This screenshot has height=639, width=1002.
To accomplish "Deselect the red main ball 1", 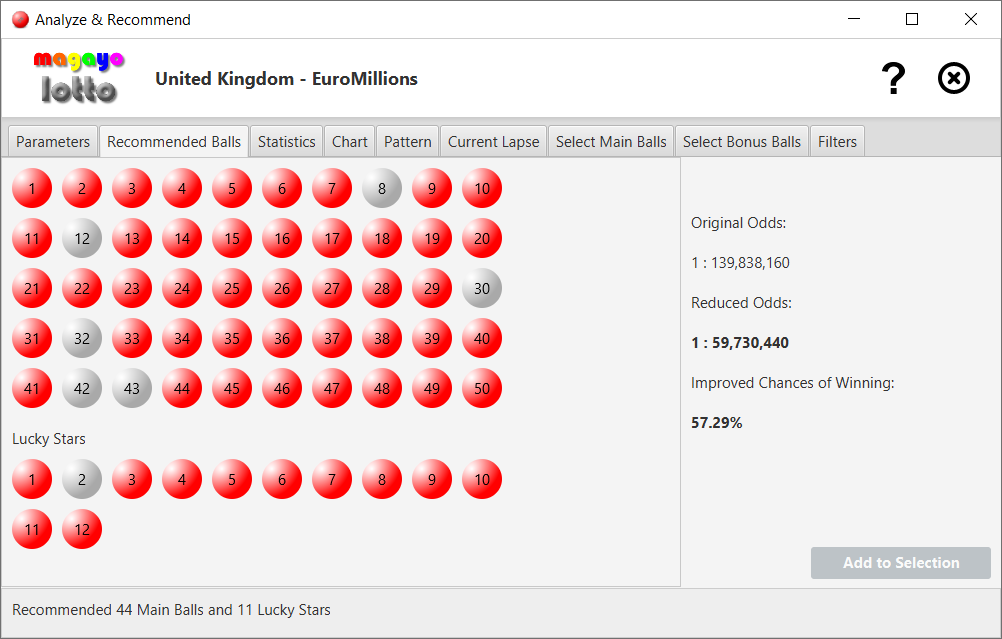I will 31,188.
